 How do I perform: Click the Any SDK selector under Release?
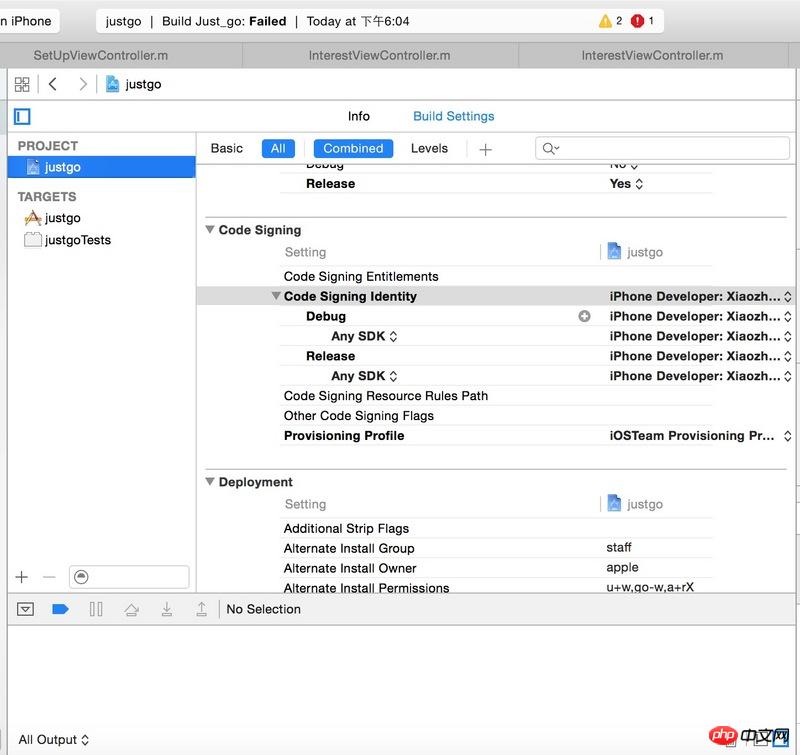(364, 376)
